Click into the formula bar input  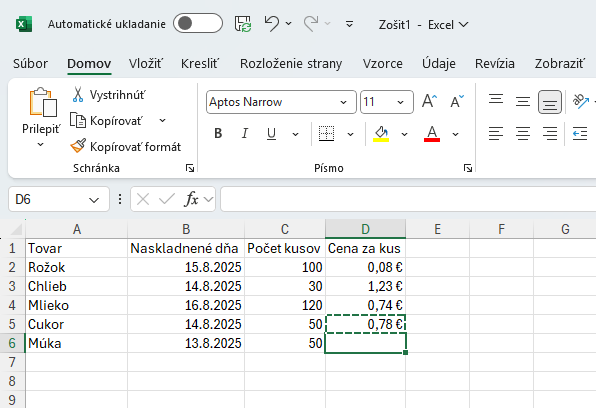tap(408, 199)
